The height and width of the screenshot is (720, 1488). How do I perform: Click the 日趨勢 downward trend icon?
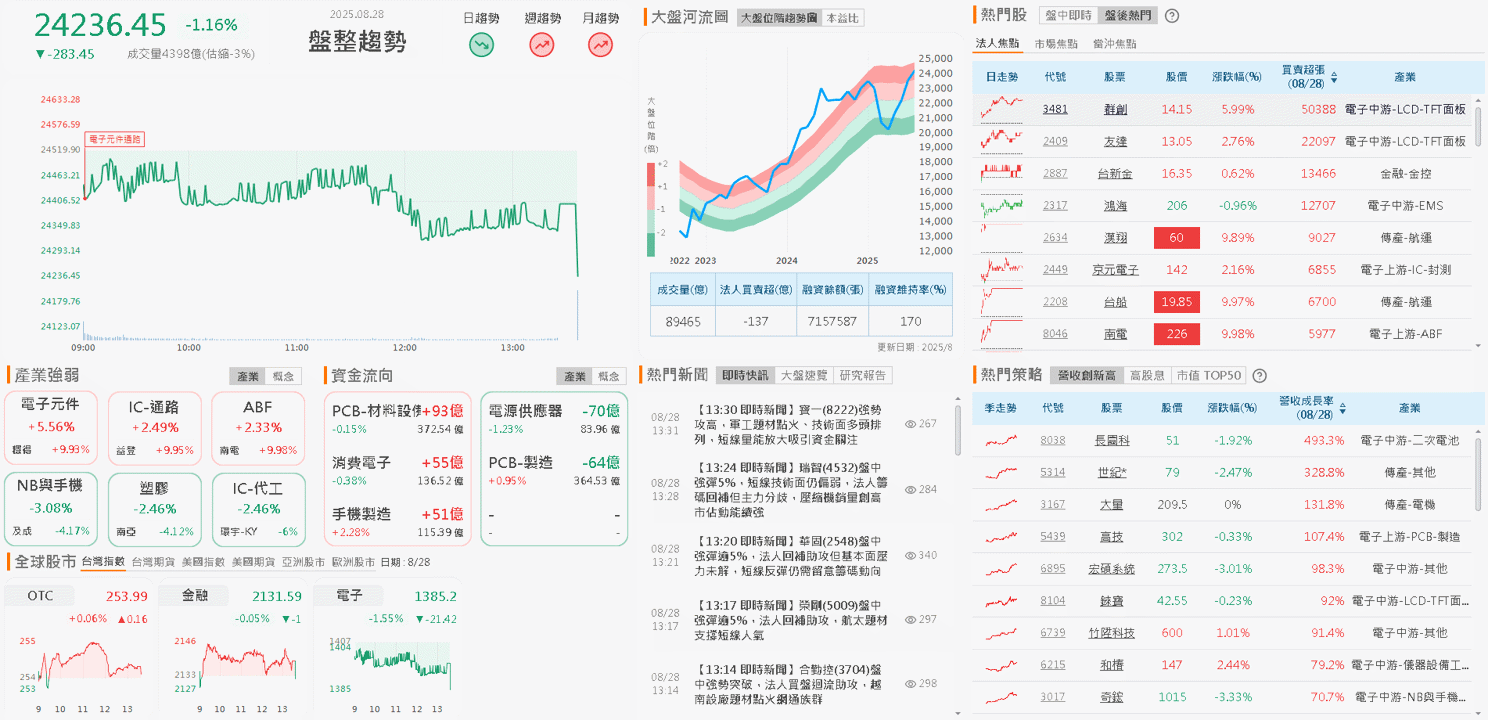(482, 44)
